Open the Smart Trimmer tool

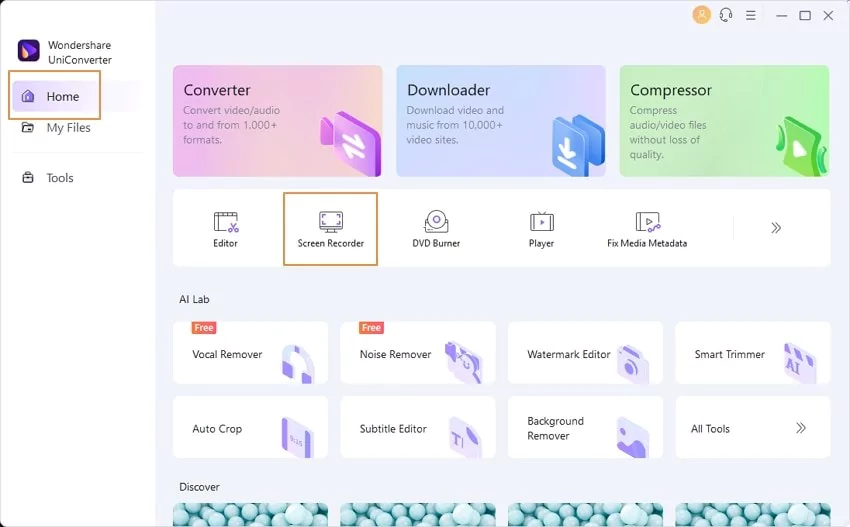tap(753, 353)
